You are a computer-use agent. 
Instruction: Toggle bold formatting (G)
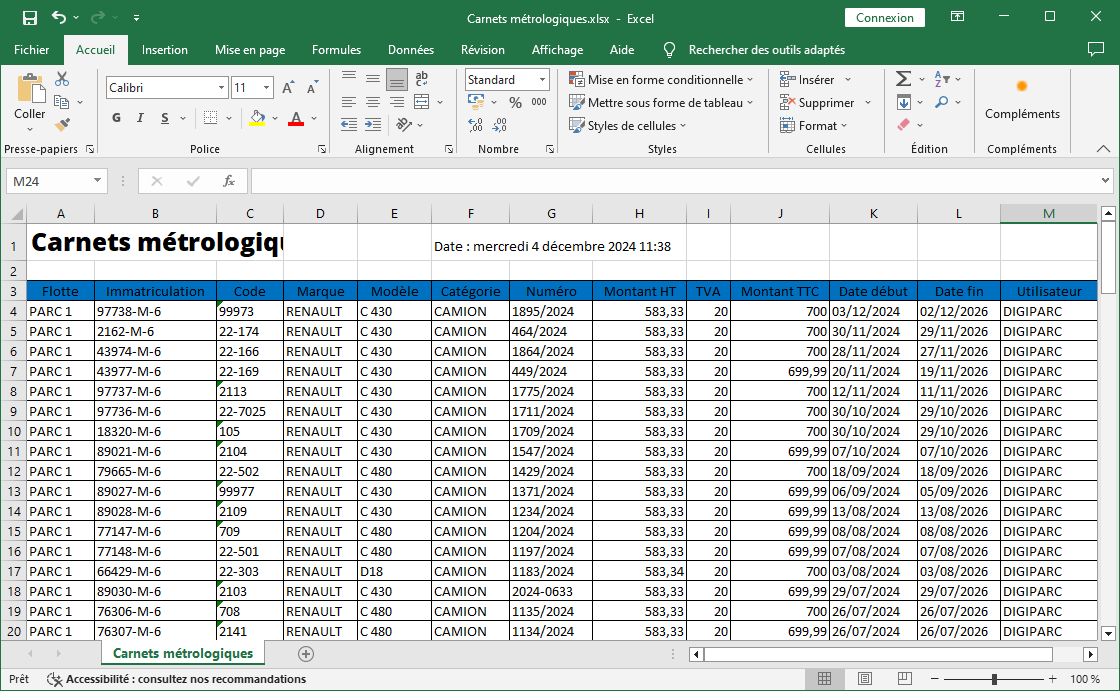click(x=116, y=118)
